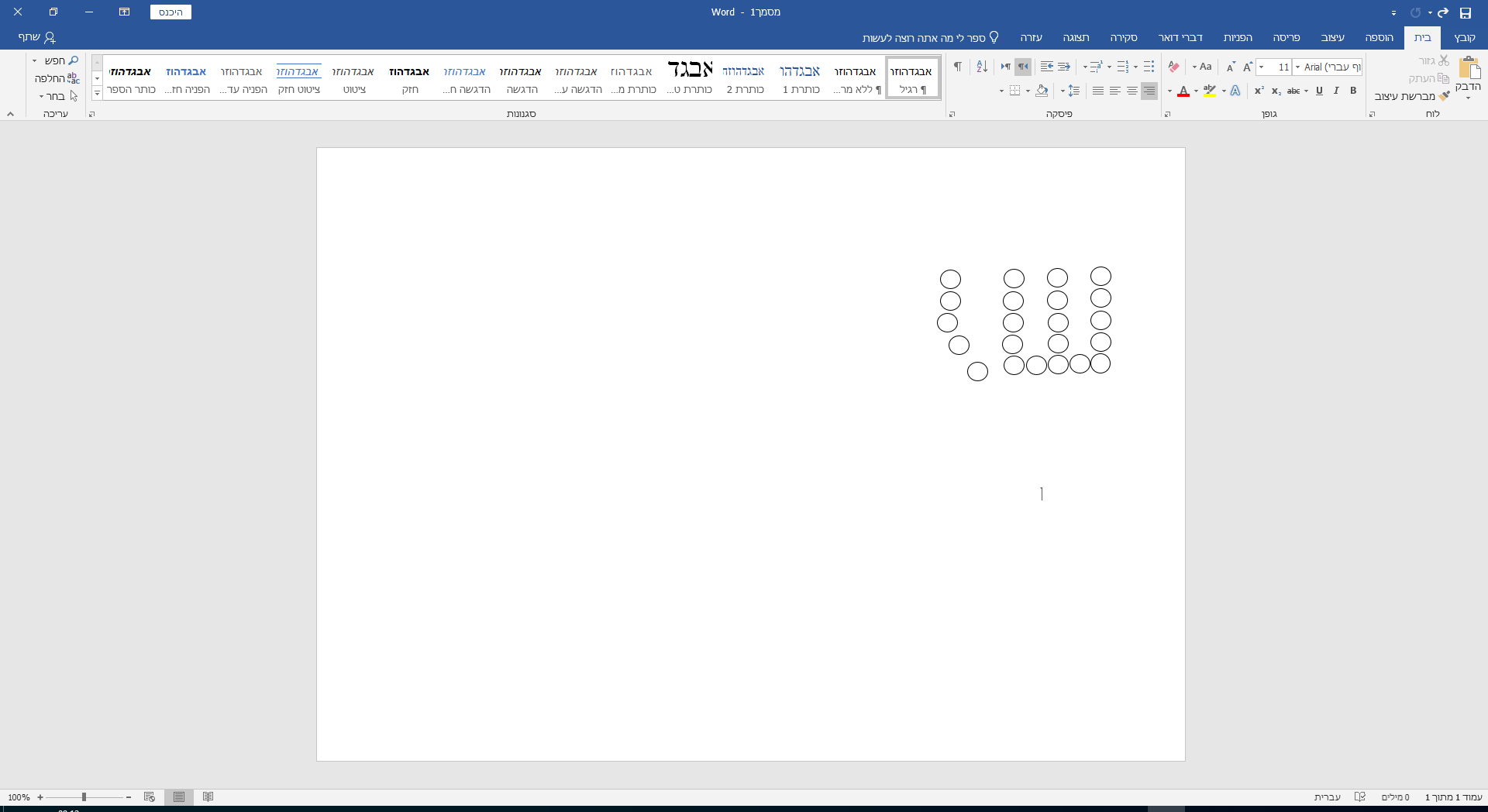Viewport: 1488px width, 812px height.
Task: Set right-to-left text direction
Action: click(1023, 67)
